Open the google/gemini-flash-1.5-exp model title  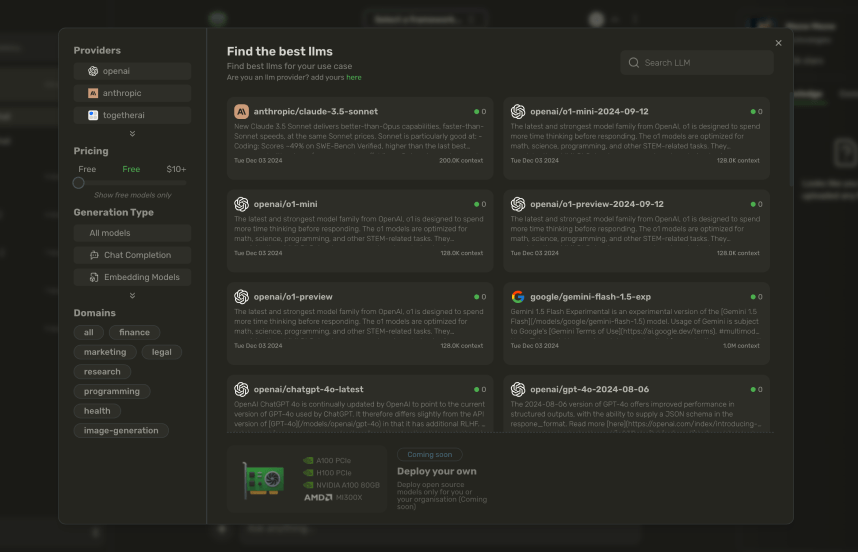pos(590,297)
